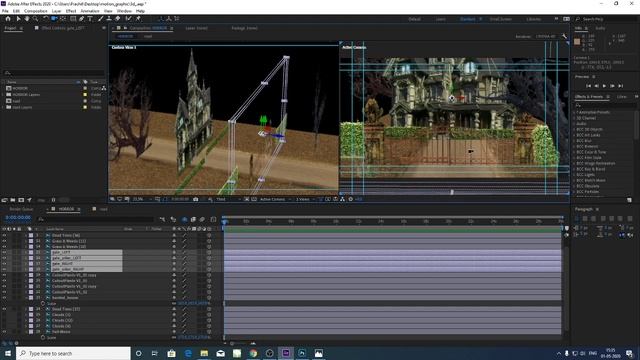Click the timeline current time indicator
This screenshot has width=640, height=360.
225,221
